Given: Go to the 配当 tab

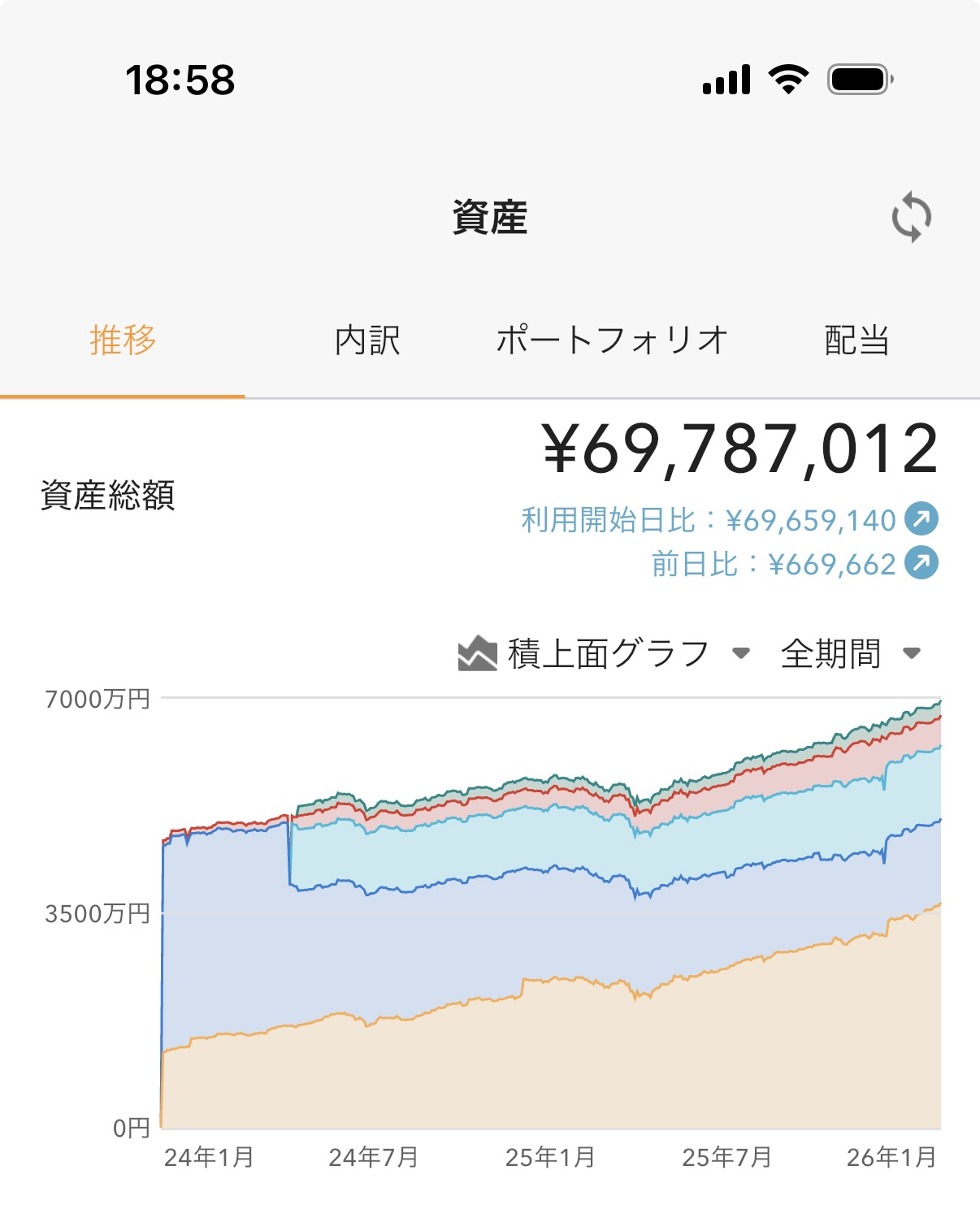Looking at the screenshot, I should 856,340.
